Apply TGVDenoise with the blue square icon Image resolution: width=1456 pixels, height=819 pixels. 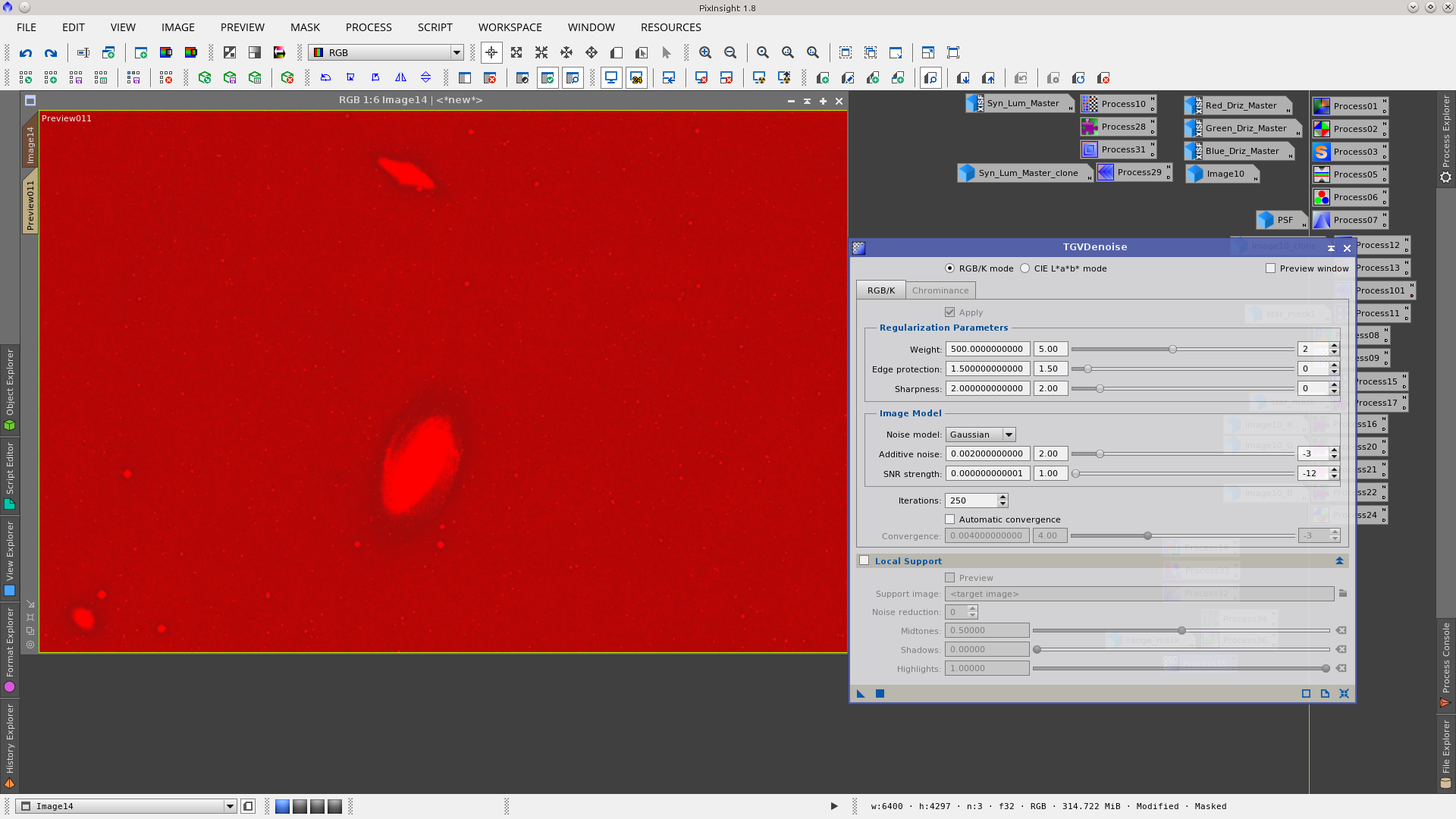coord(880,694)
